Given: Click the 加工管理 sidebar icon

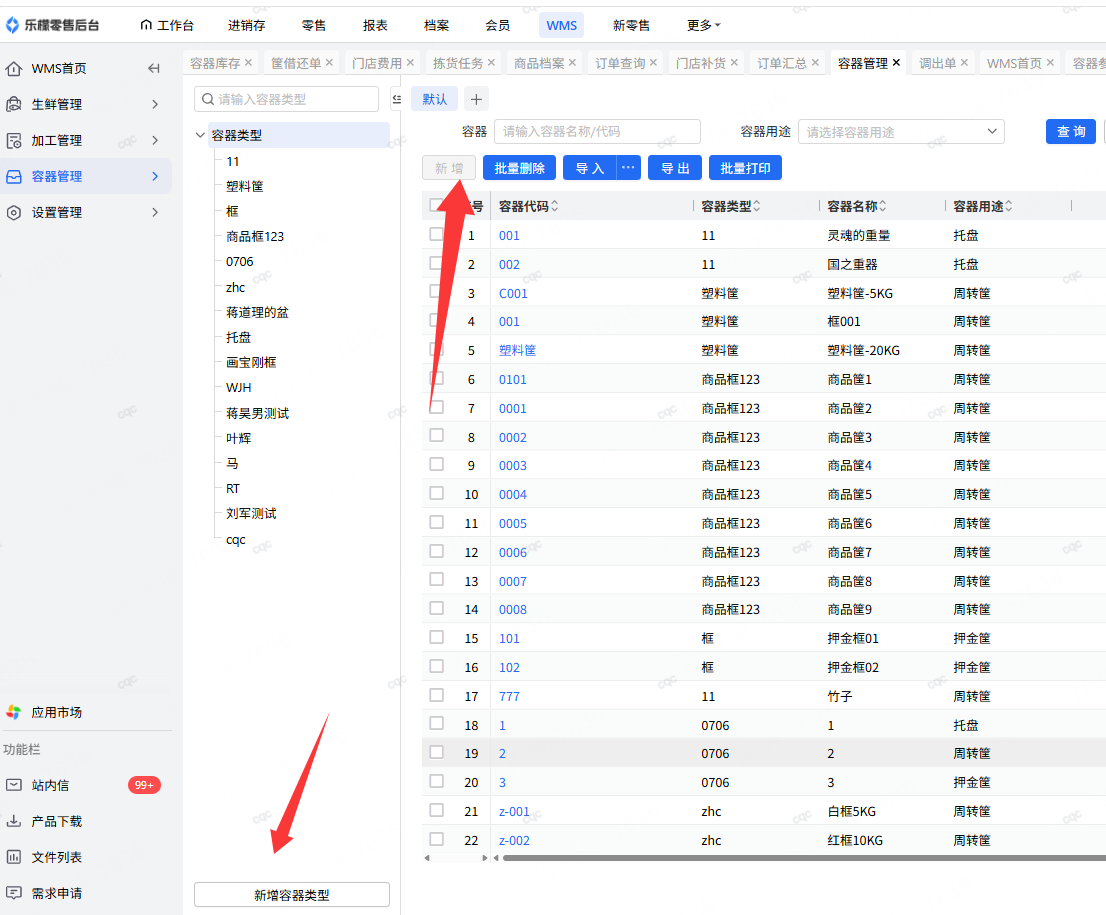Looking at the screenshot, I should pyautogui.click(x=13, y=140).
